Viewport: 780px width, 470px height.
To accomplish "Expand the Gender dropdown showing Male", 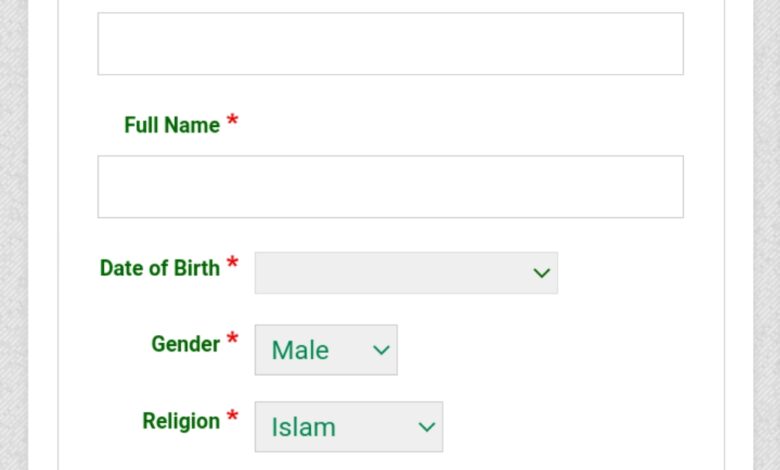I will point(326,350).
